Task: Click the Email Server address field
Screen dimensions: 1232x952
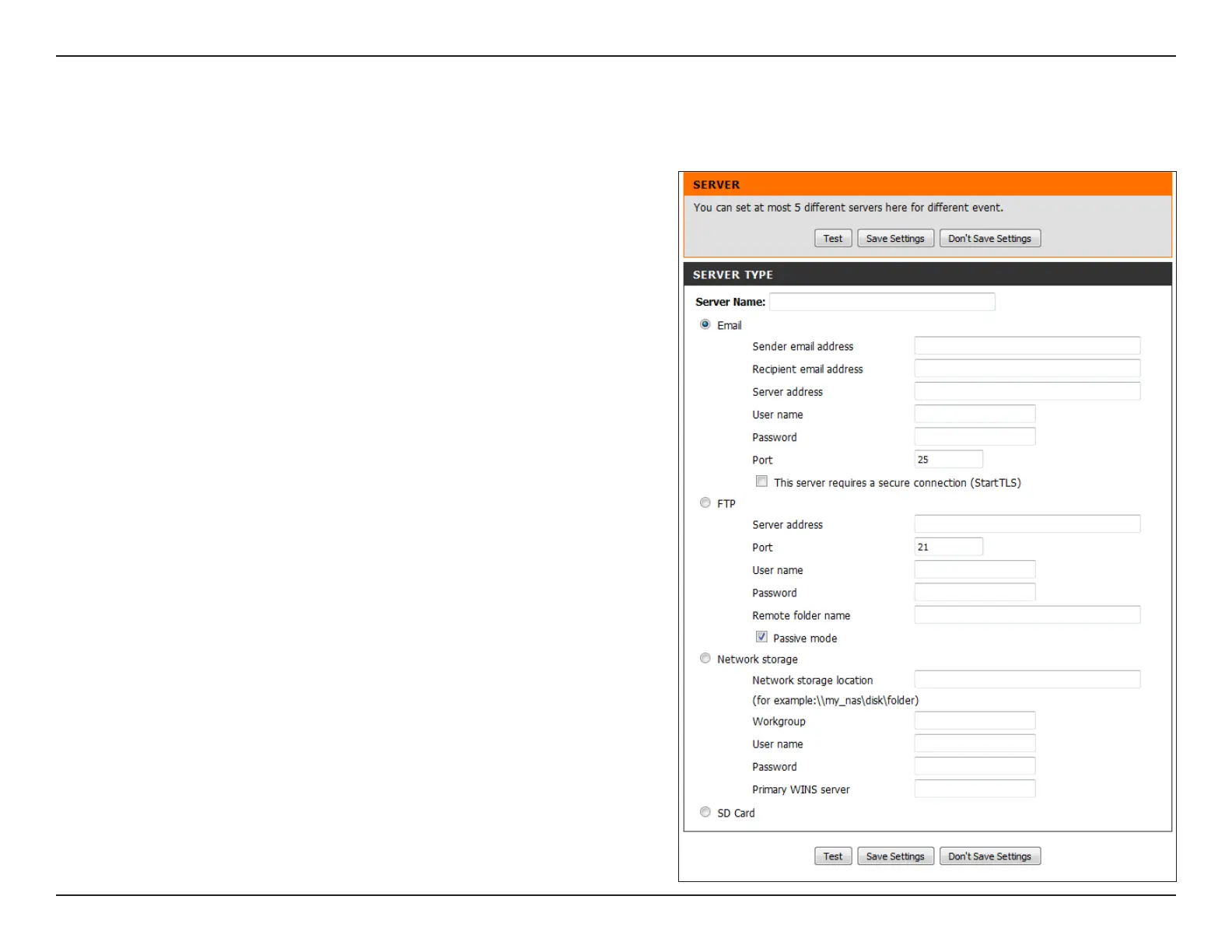Action: coord(1027,391)
